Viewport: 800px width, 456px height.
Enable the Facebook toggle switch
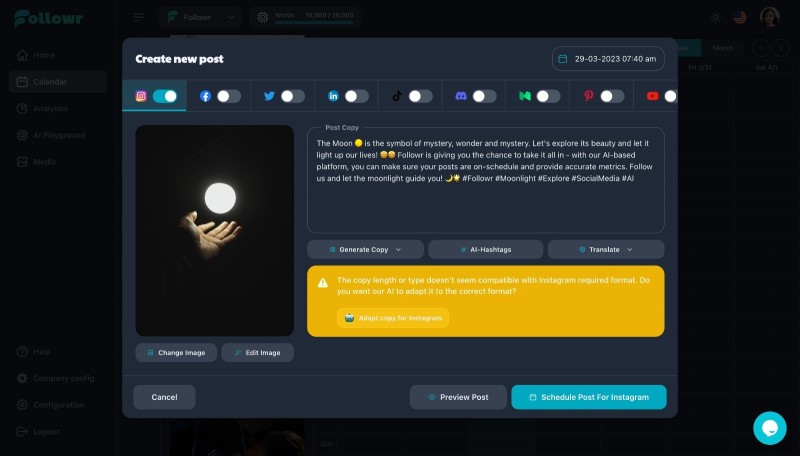pyautogui.click(x=229, y=96)
